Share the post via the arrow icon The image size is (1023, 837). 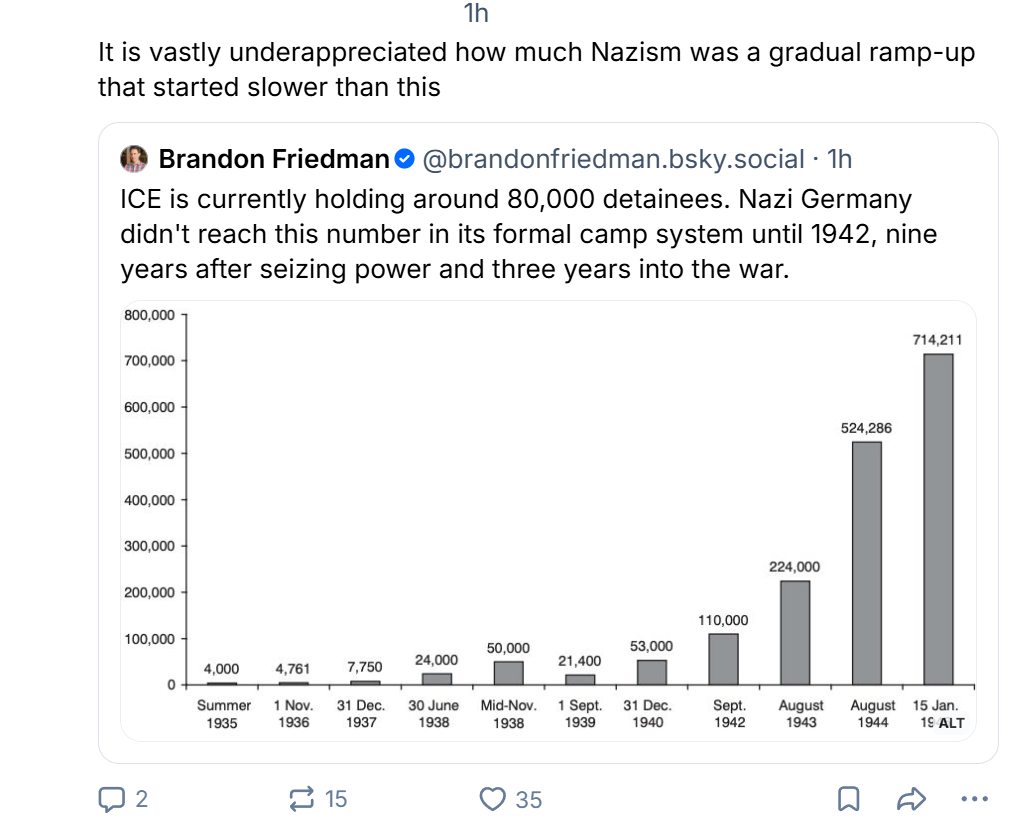pos(909,798)
